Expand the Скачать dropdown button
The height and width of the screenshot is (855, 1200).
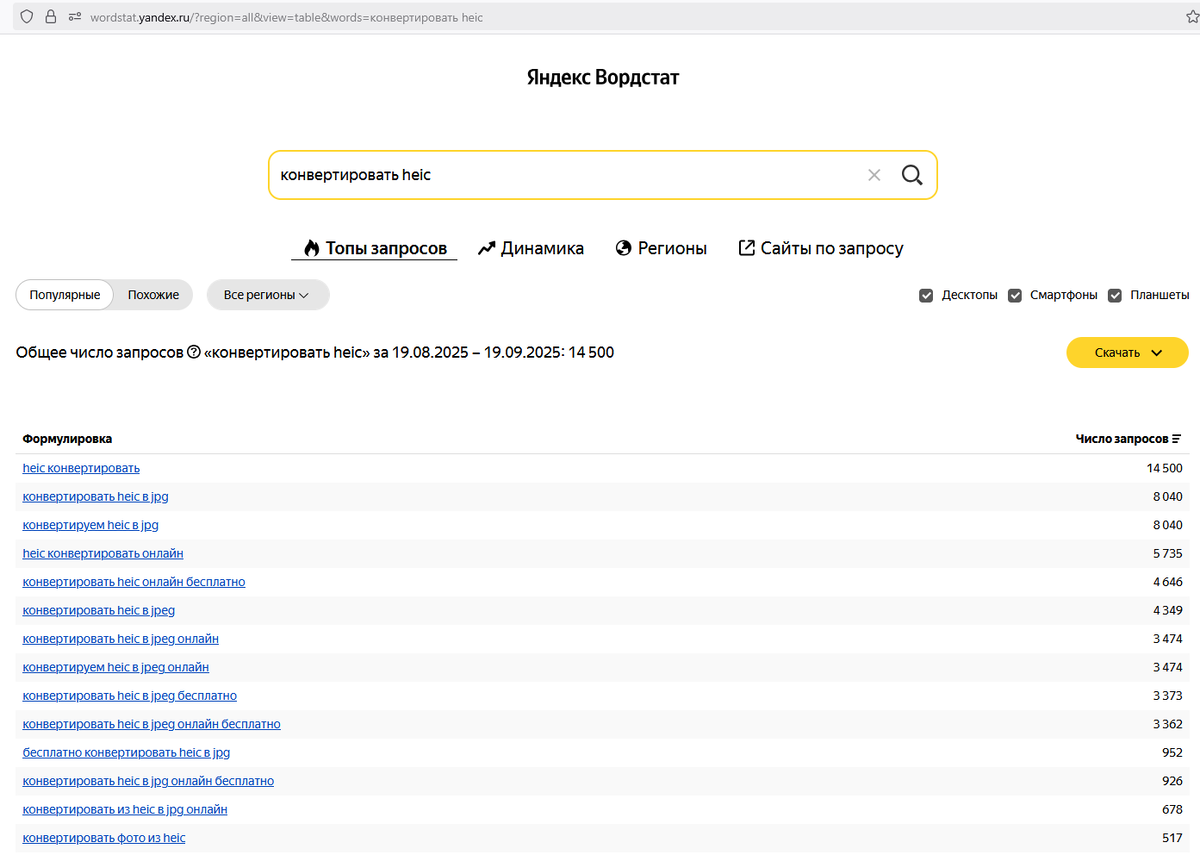1127,353
